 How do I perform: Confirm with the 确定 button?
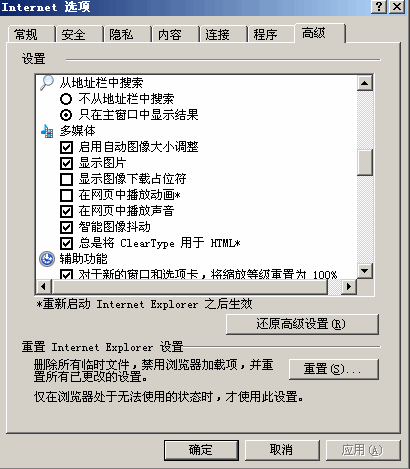tap(201, 450)
